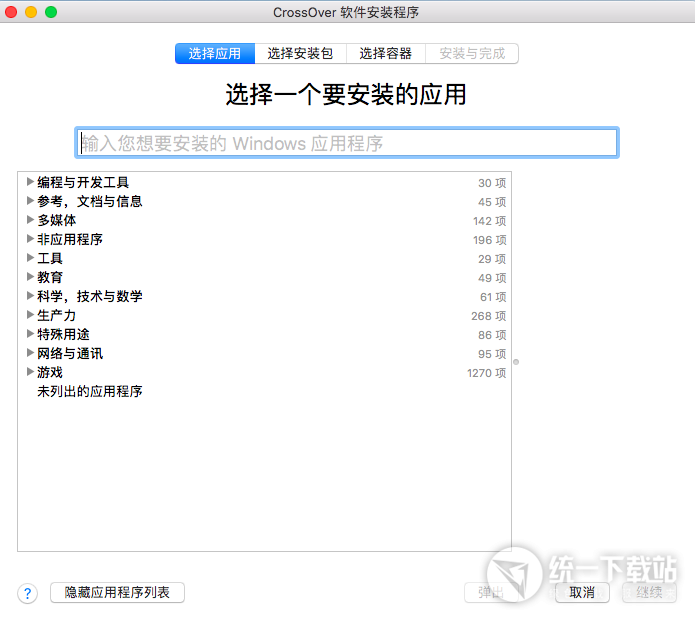The height and width of the screenshot is (620, 695).
Task: Expand the 参考，文档与信息 category triangle
Action: click(30, 200)
